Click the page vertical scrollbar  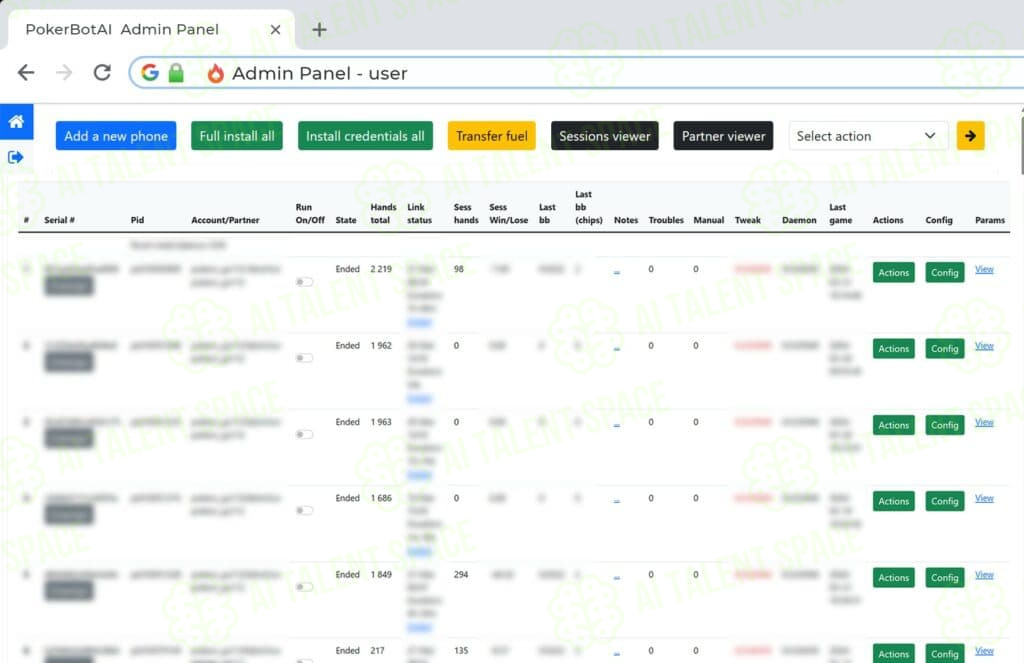pos(1021,140)
